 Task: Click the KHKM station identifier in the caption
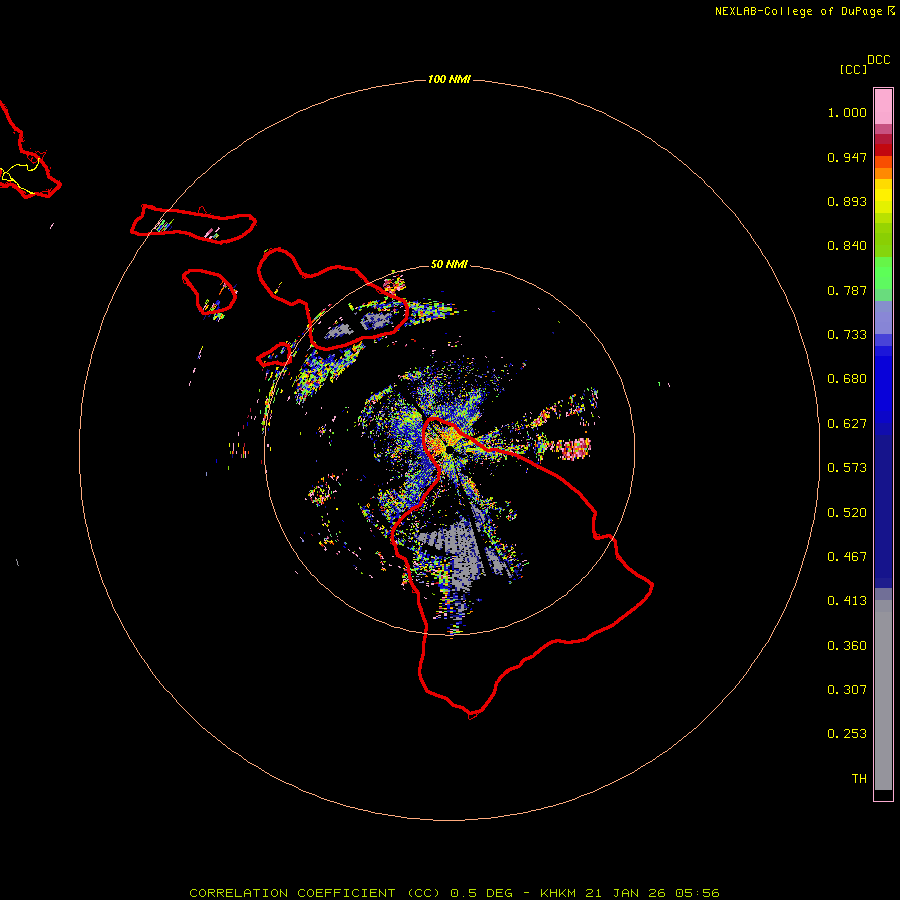558,893
